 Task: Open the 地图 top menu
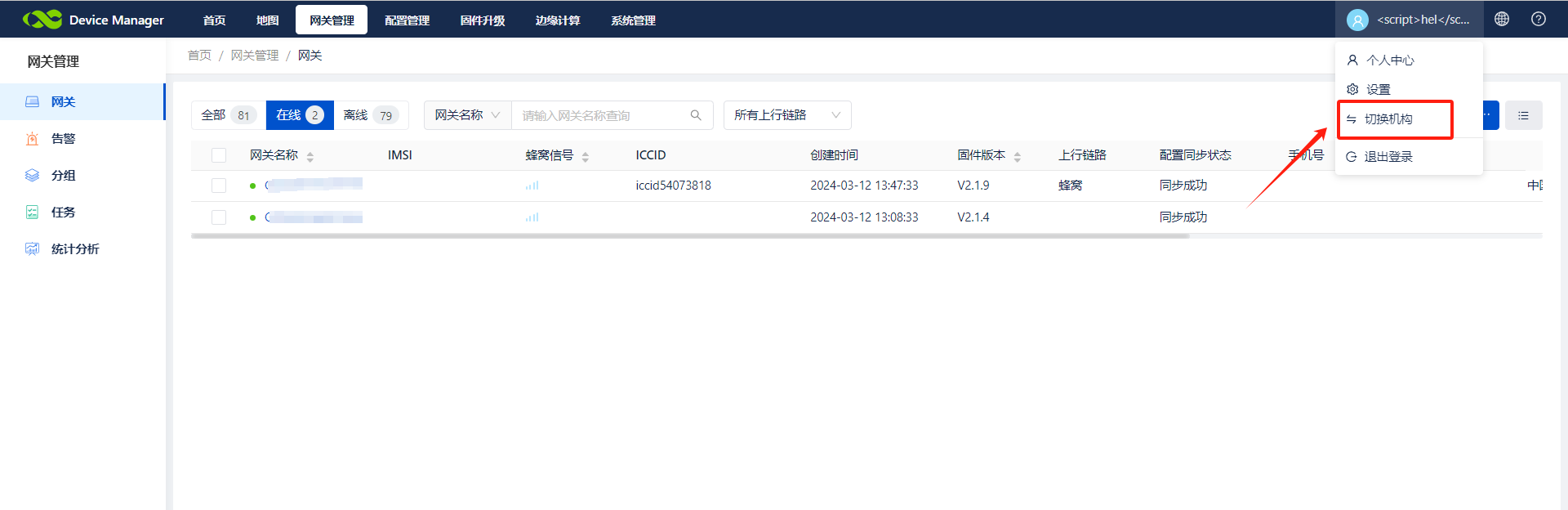pos(268,20)
